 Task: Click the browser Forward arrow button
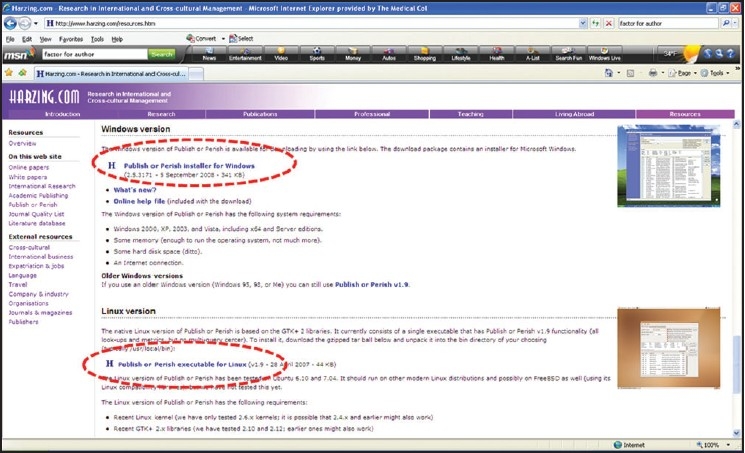pyautogui.click(x=25, y=23)
